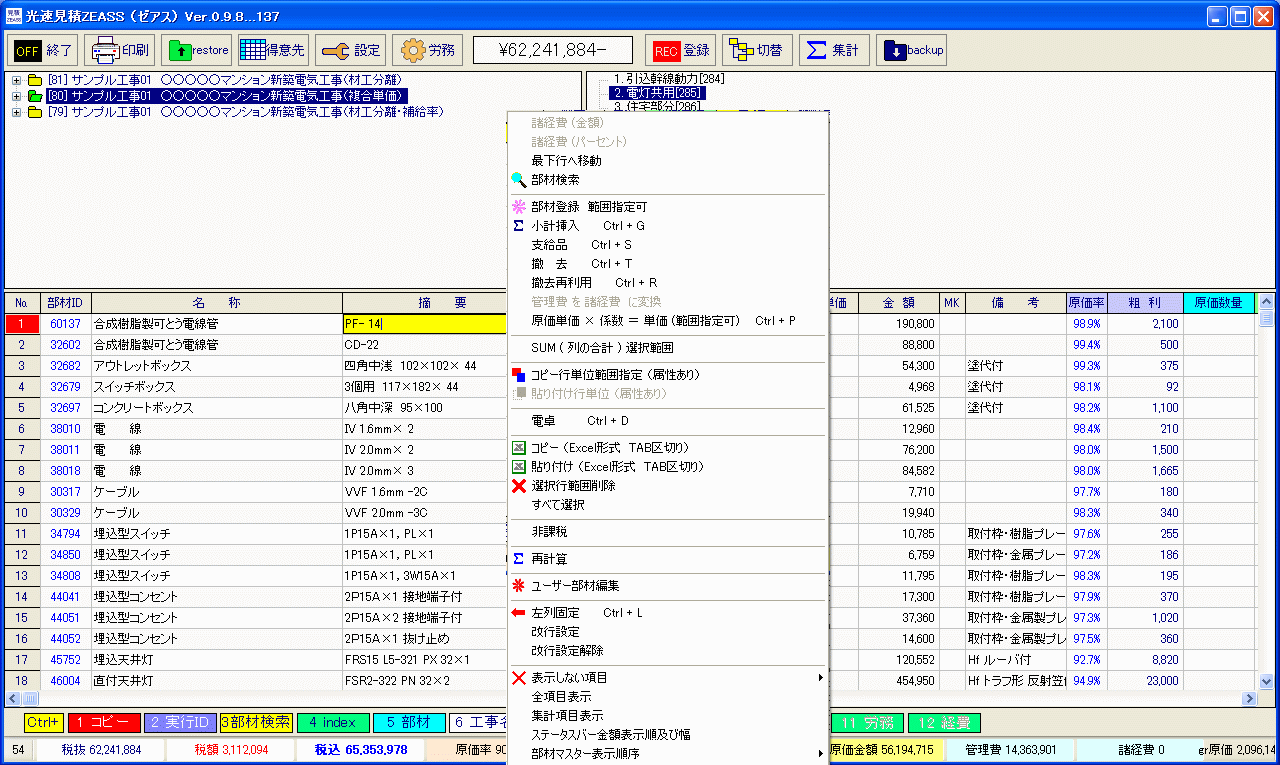Click the 印刷 printer icon button
The width and height of the screenshot is (1280, 765).
[x=119, y=50]
